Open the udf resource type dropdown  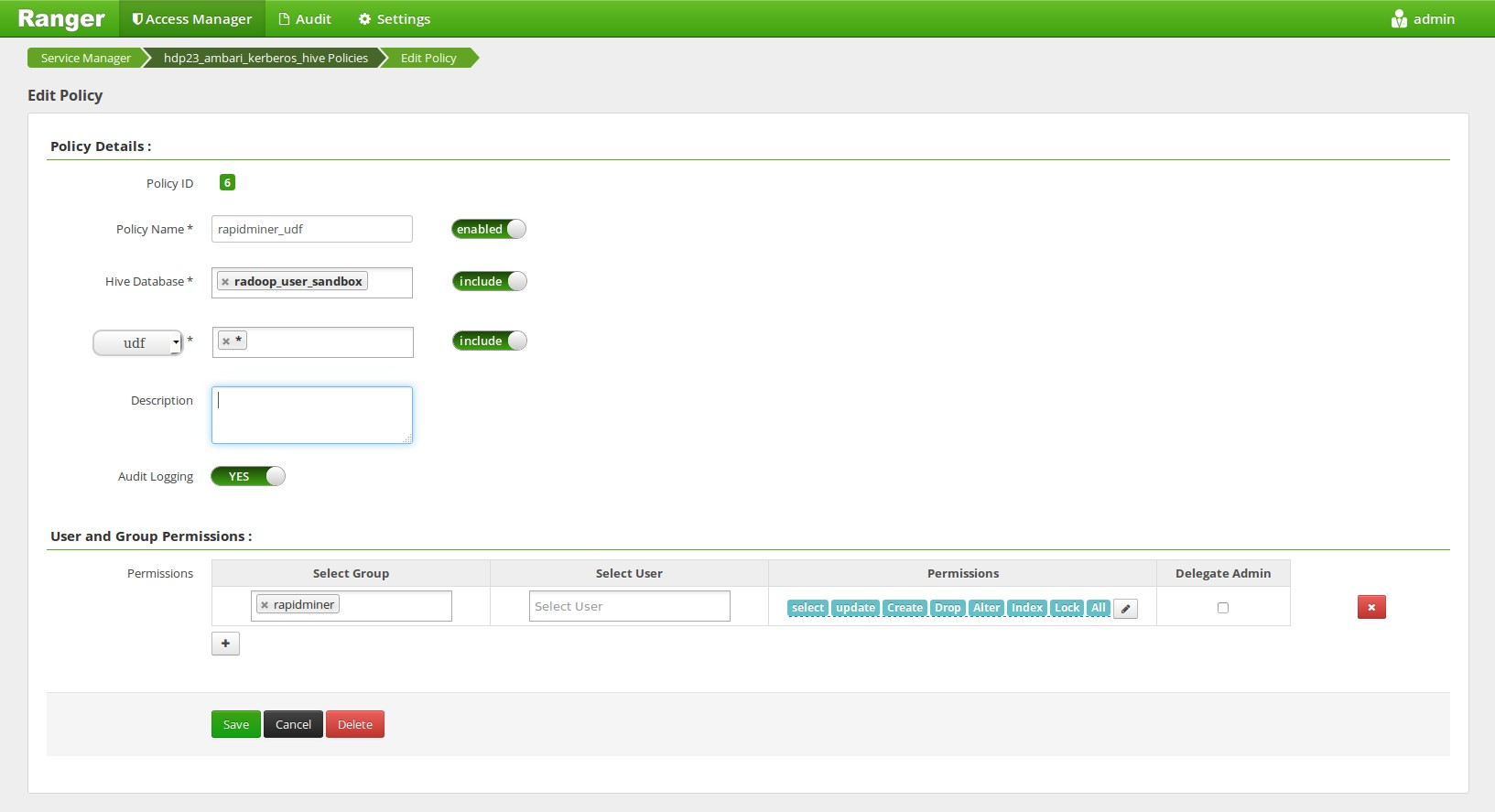[138, 342]
